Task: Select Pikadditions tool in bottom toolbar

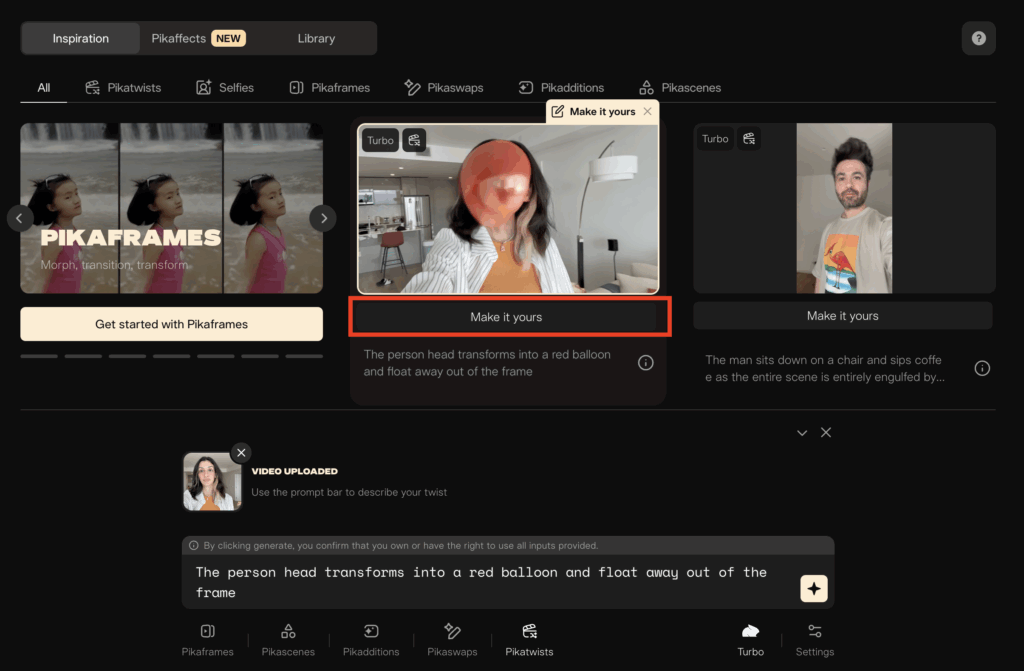Action: coord(371,639)
